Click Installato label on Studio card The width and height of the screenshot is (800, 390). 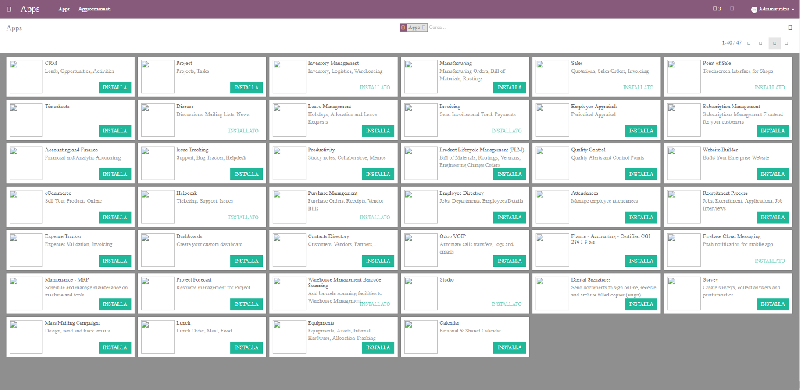point(507,304)
